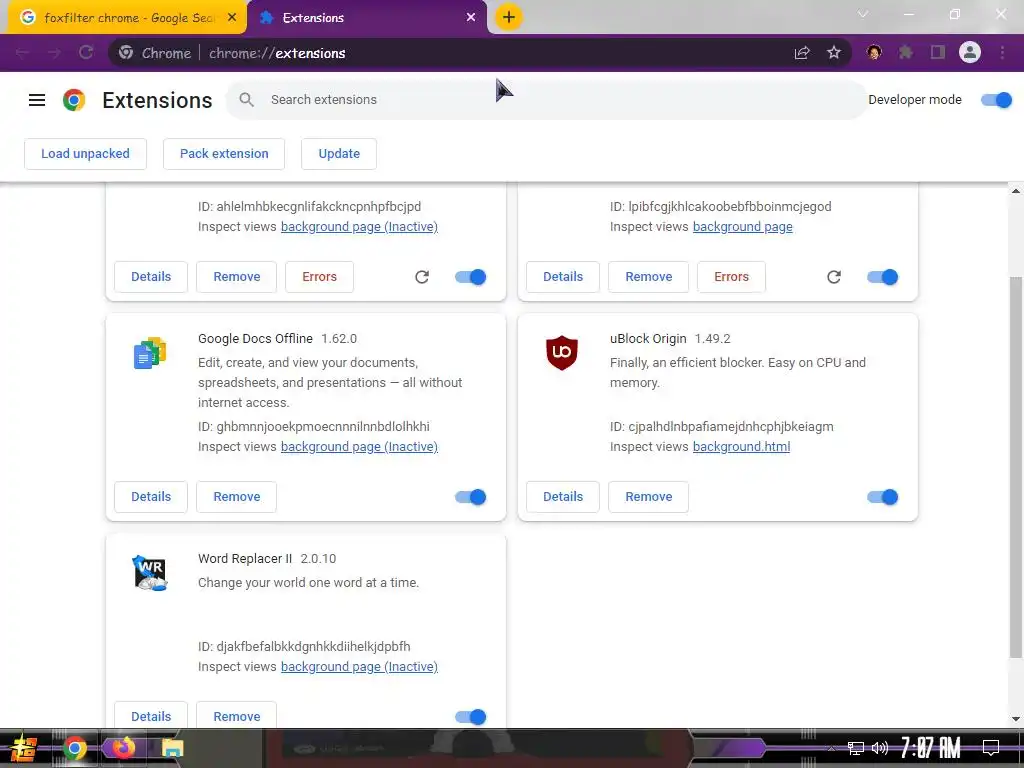The height and width of the screenshot is (768, 1024).
Task: Close the foxfilter chrome tab
Action: pos(232,18)
